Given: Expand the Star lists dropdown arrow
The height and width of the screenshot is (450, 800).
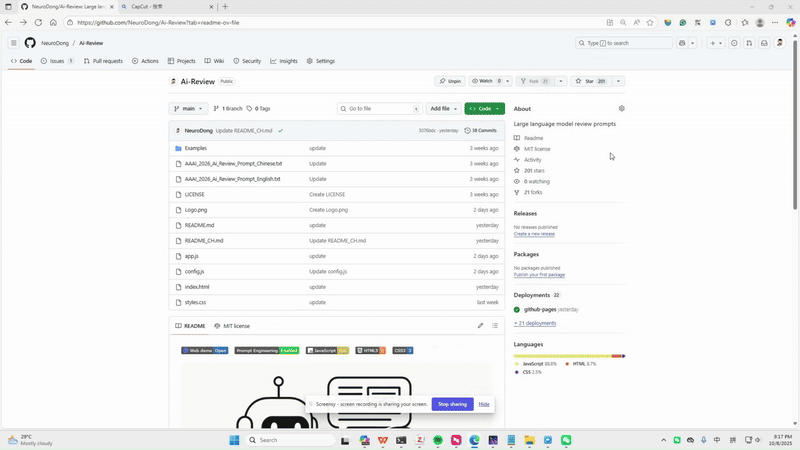Looking at the screenshot, I should click(618, 81).
